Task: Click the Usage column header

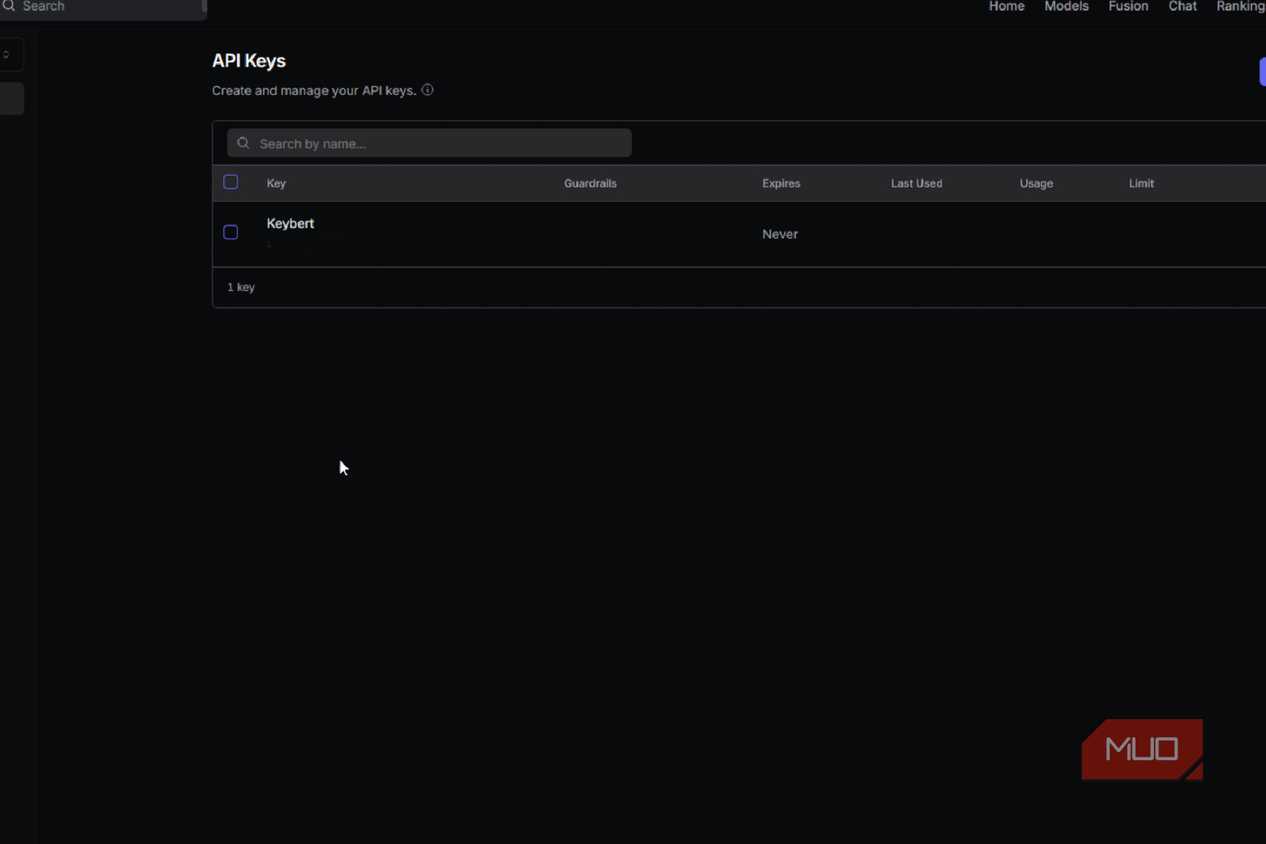Action: 1036,183
